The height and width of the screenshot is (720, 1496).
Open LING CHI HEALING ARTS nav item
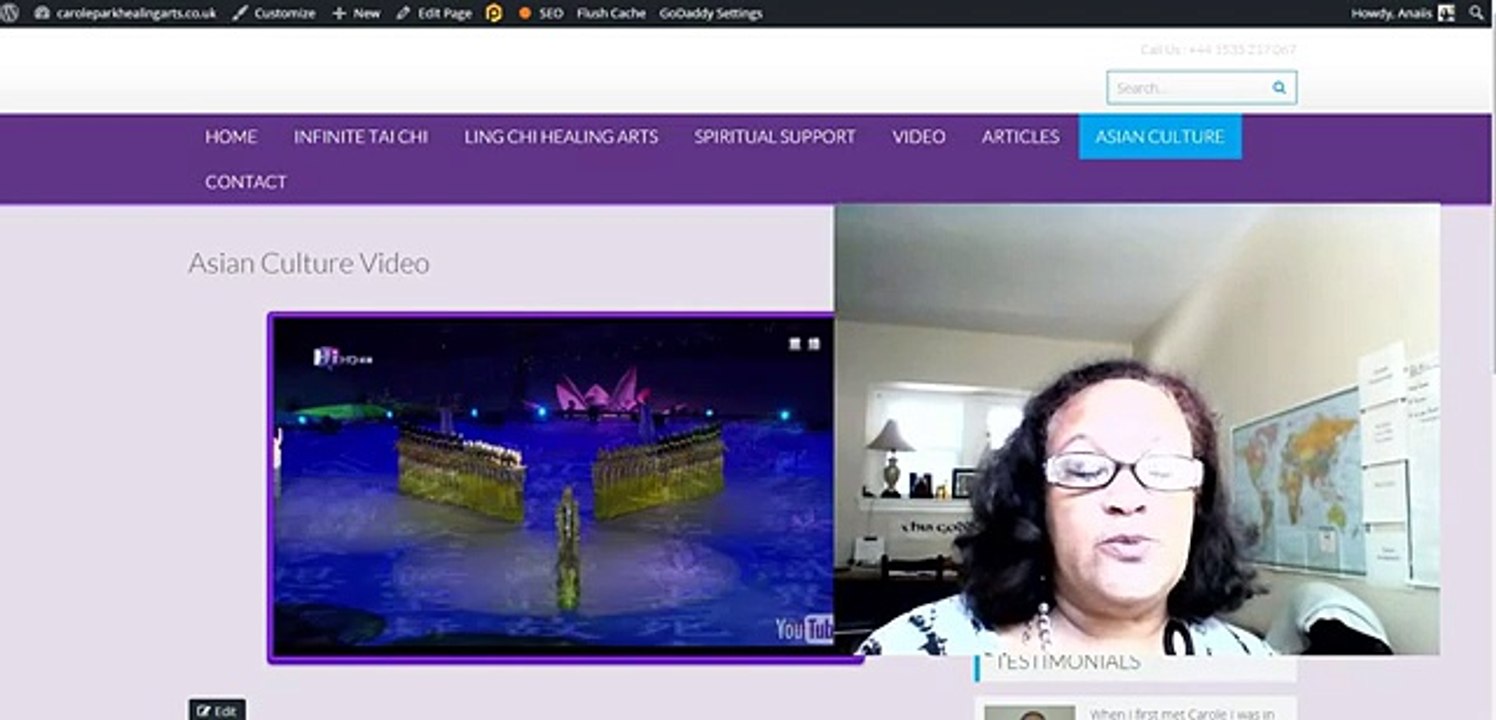(561, 137)
